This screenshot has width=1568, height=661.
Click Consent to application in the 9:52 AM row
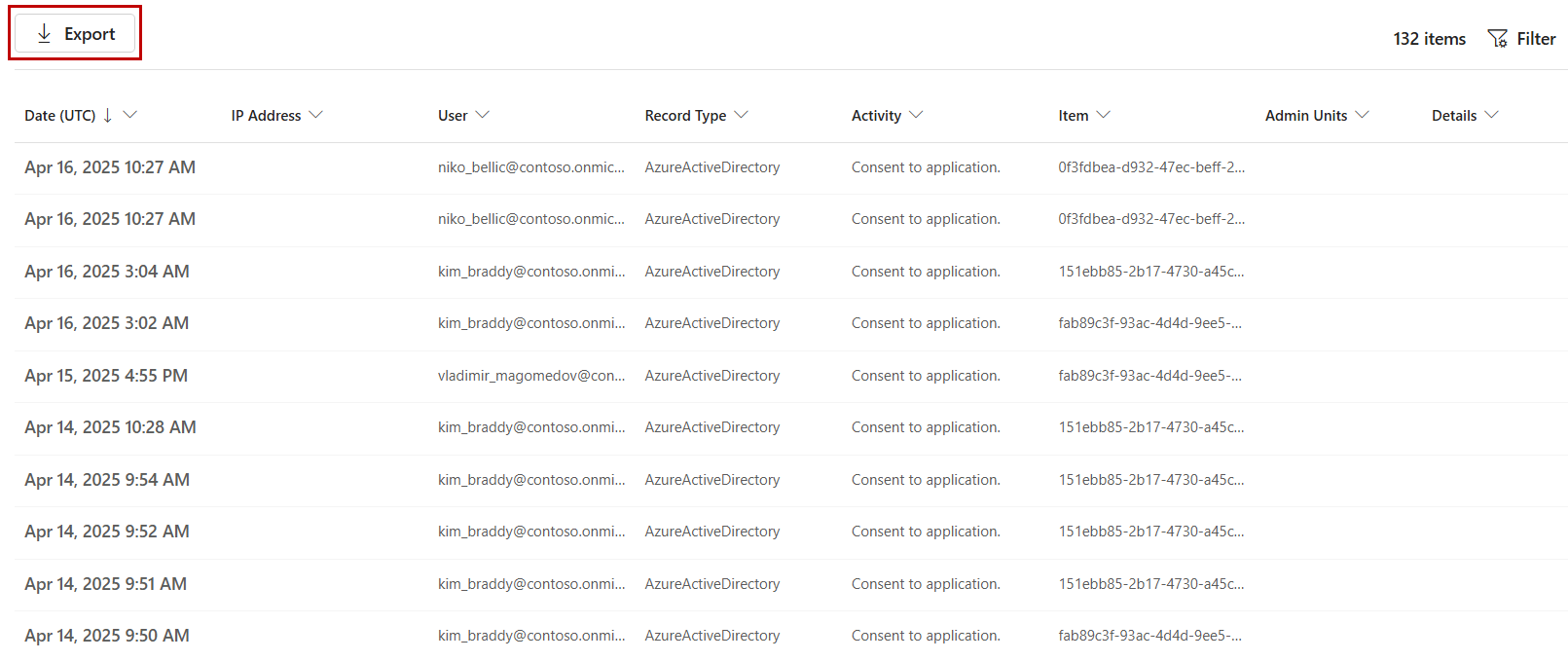tap(926, 532)
